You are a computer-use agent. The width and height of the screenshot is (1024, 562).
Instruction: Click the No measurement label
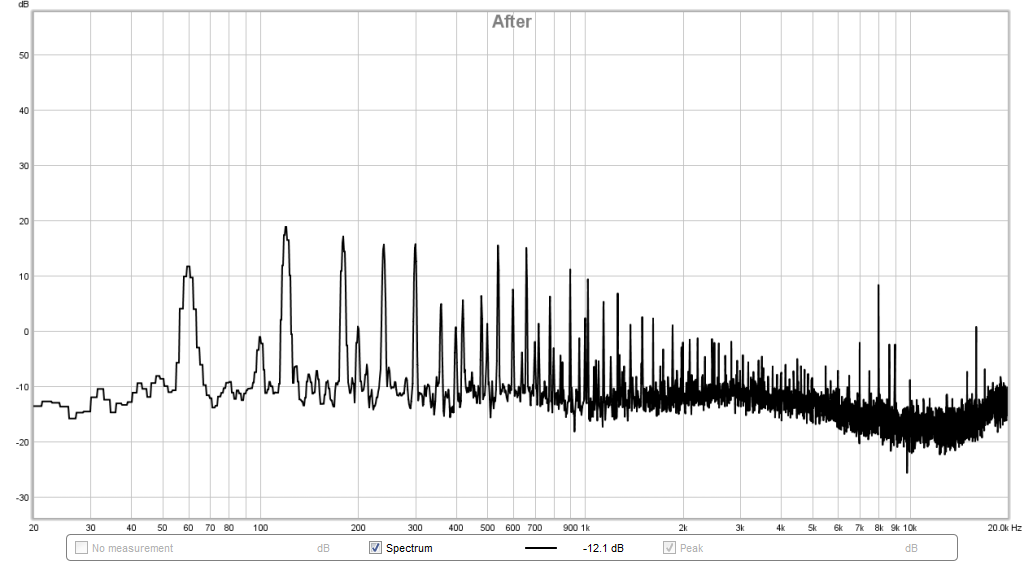pos(133,548)
